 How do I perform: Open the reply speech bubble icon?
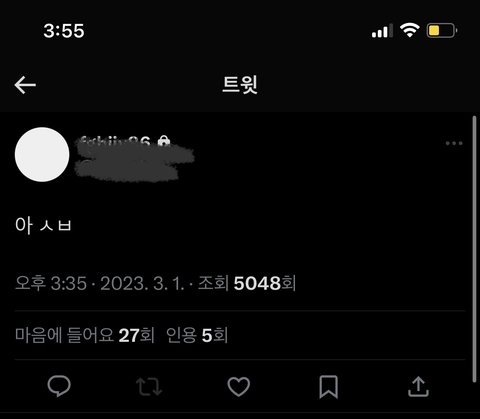click(x=59, y=386)
